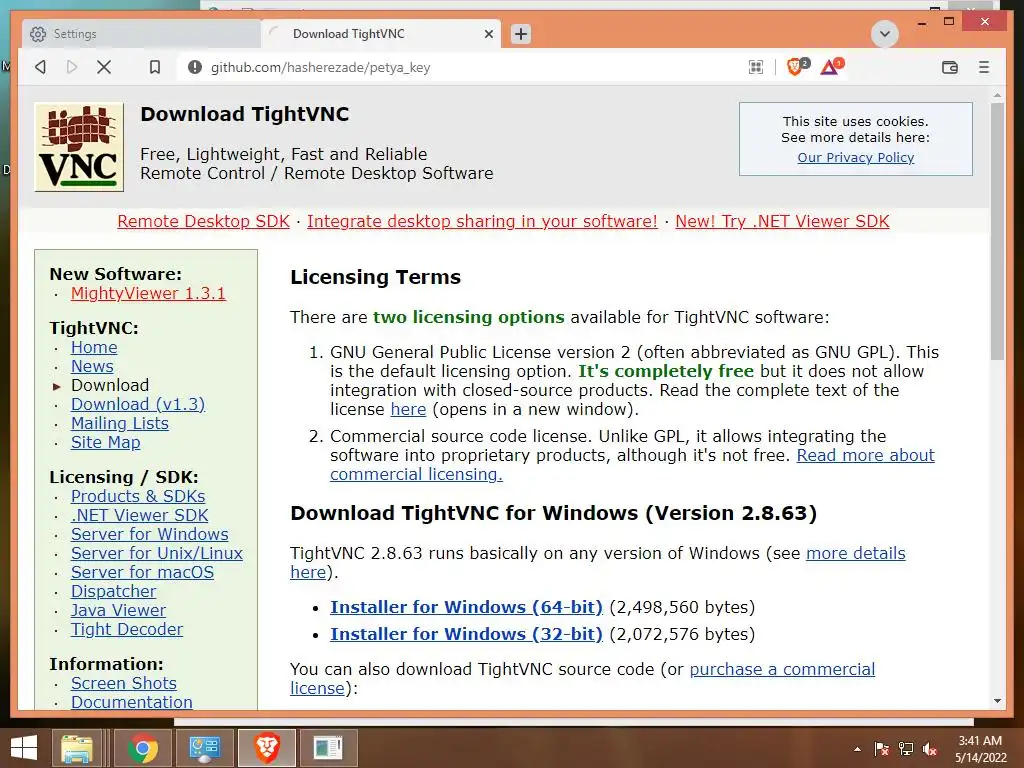Click the scrollbar down arrow

997,701
